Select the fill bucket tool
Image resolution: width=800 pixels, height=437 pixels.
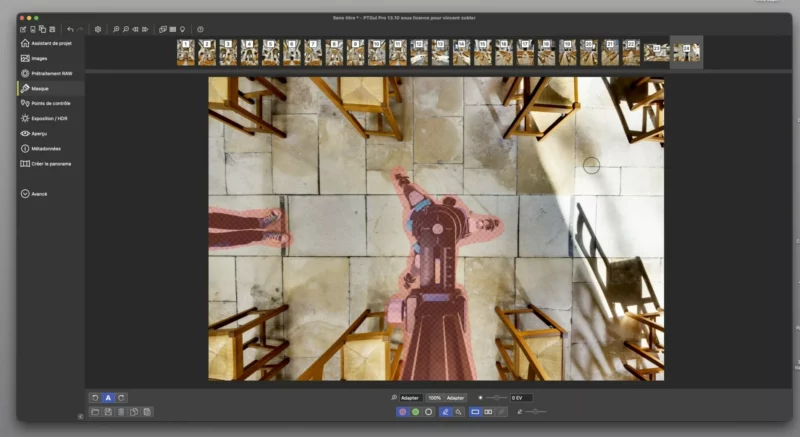click(458, 412)
